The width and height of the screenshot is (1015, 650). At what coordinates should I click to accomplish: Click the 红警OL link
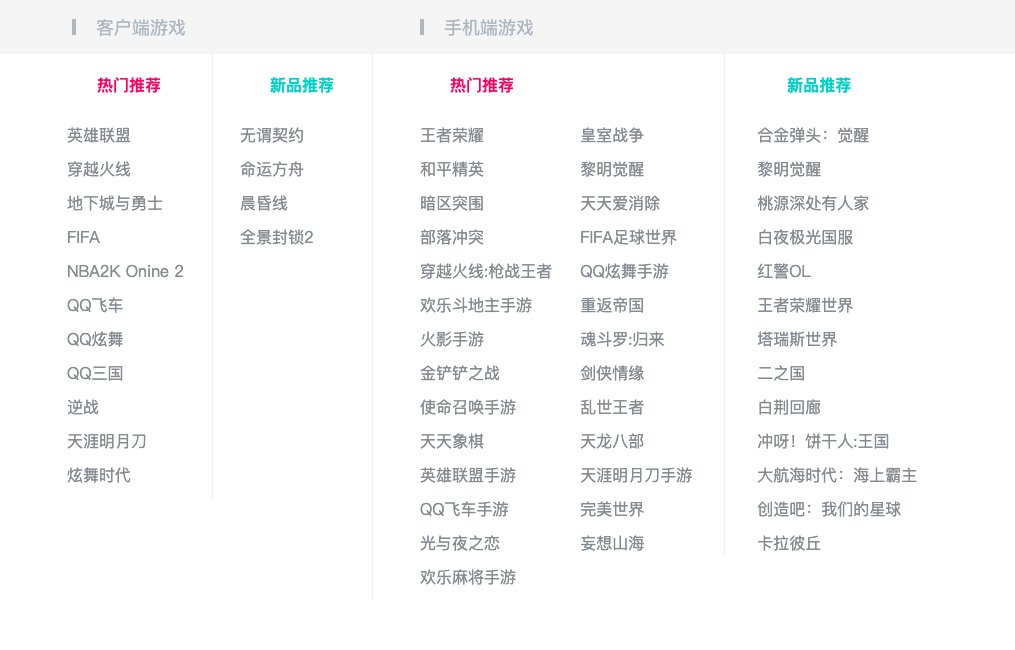pyautogui.click(x=784, y=271)
